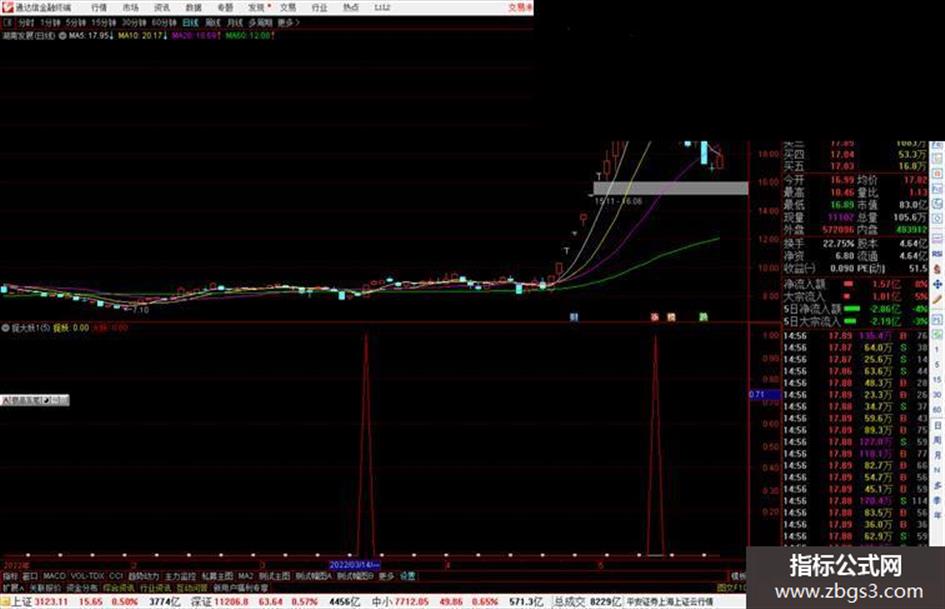Click the small floating toolbar widget at left
The image size is (945, 609).
click(34, 400)
